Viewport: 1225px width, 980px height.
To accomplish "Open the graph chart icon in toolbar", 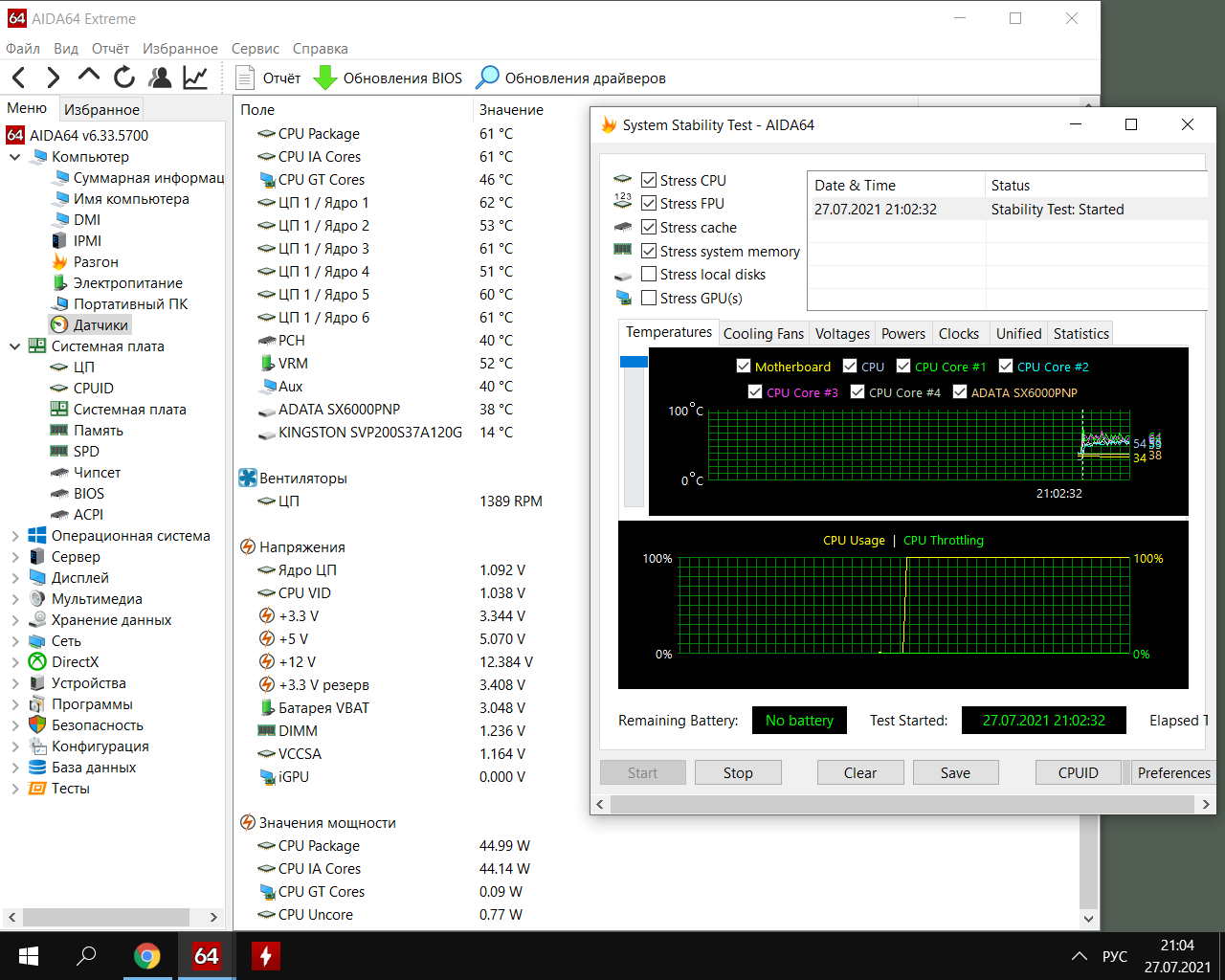I will 195,78.
